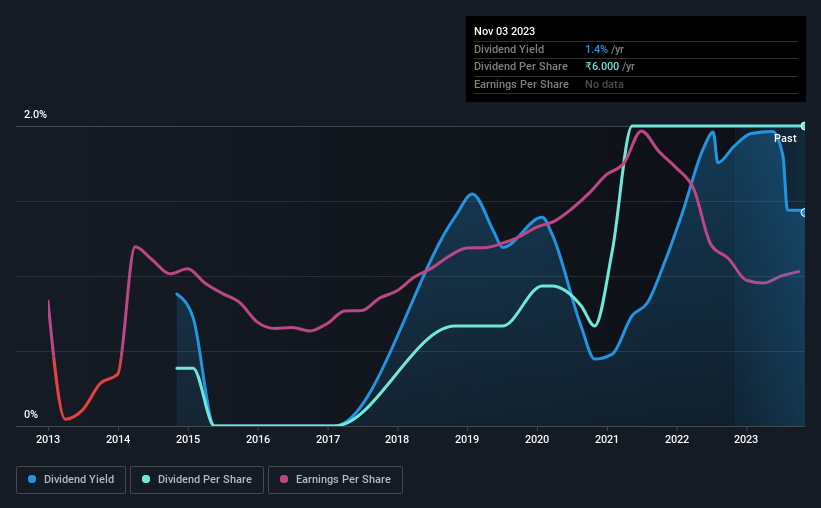The height and width of the screenshot is (508, 821).
Task: Select the 2020 x-axis label
Action: [537, 439]
